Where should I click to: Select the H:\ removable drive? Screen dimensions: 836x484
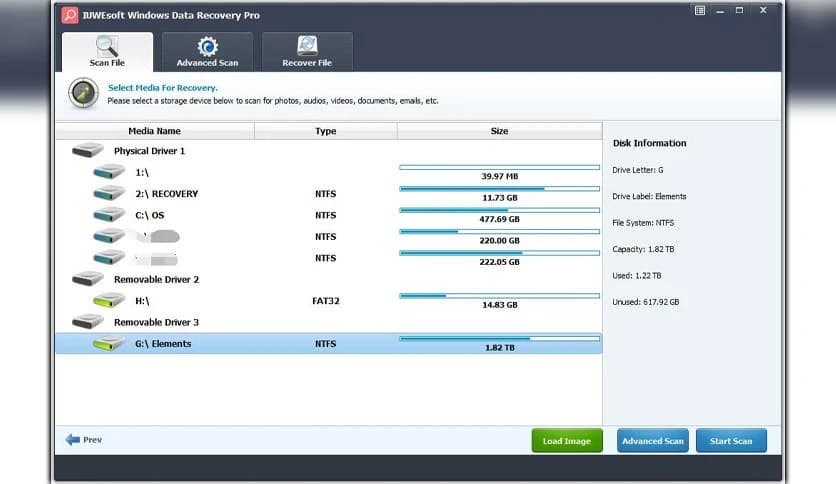click(x=329, y=301)
